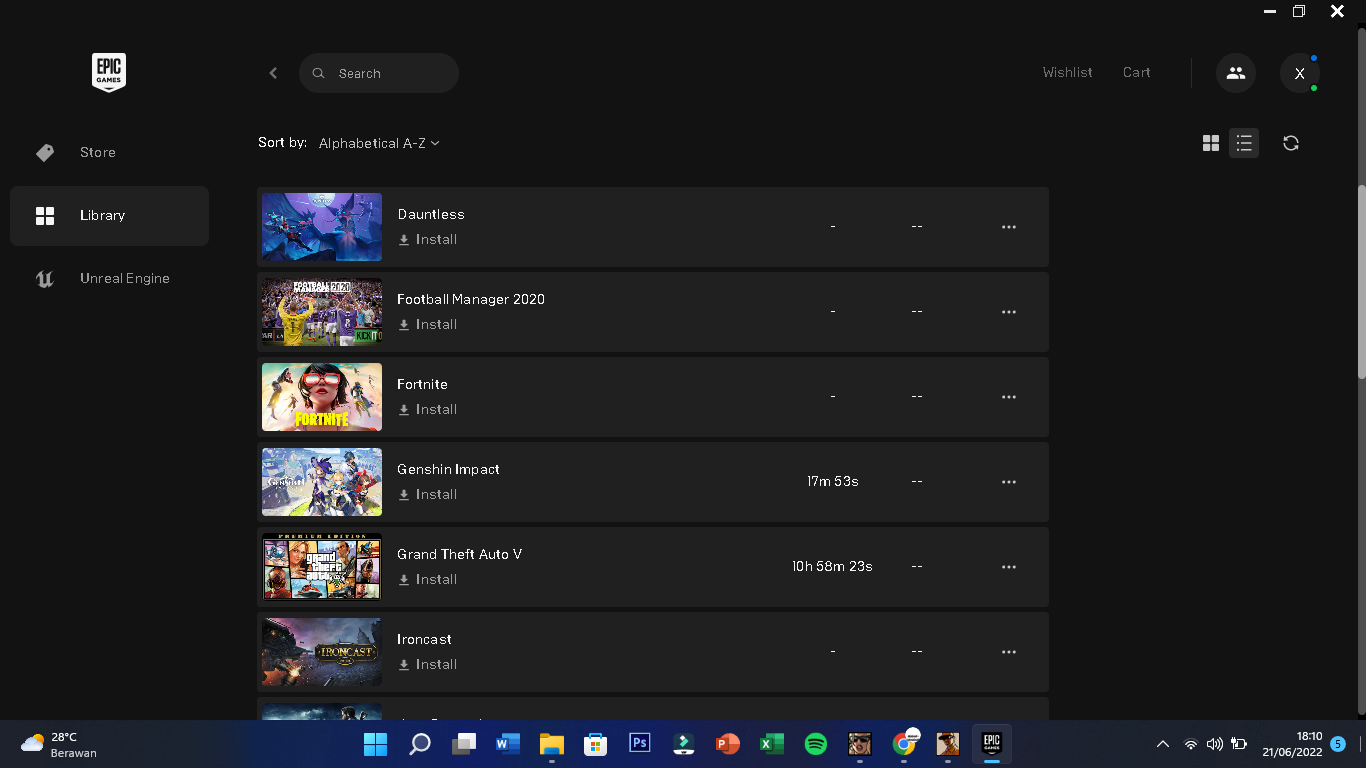Install Grand Theft Auto V

coord(428,580)
